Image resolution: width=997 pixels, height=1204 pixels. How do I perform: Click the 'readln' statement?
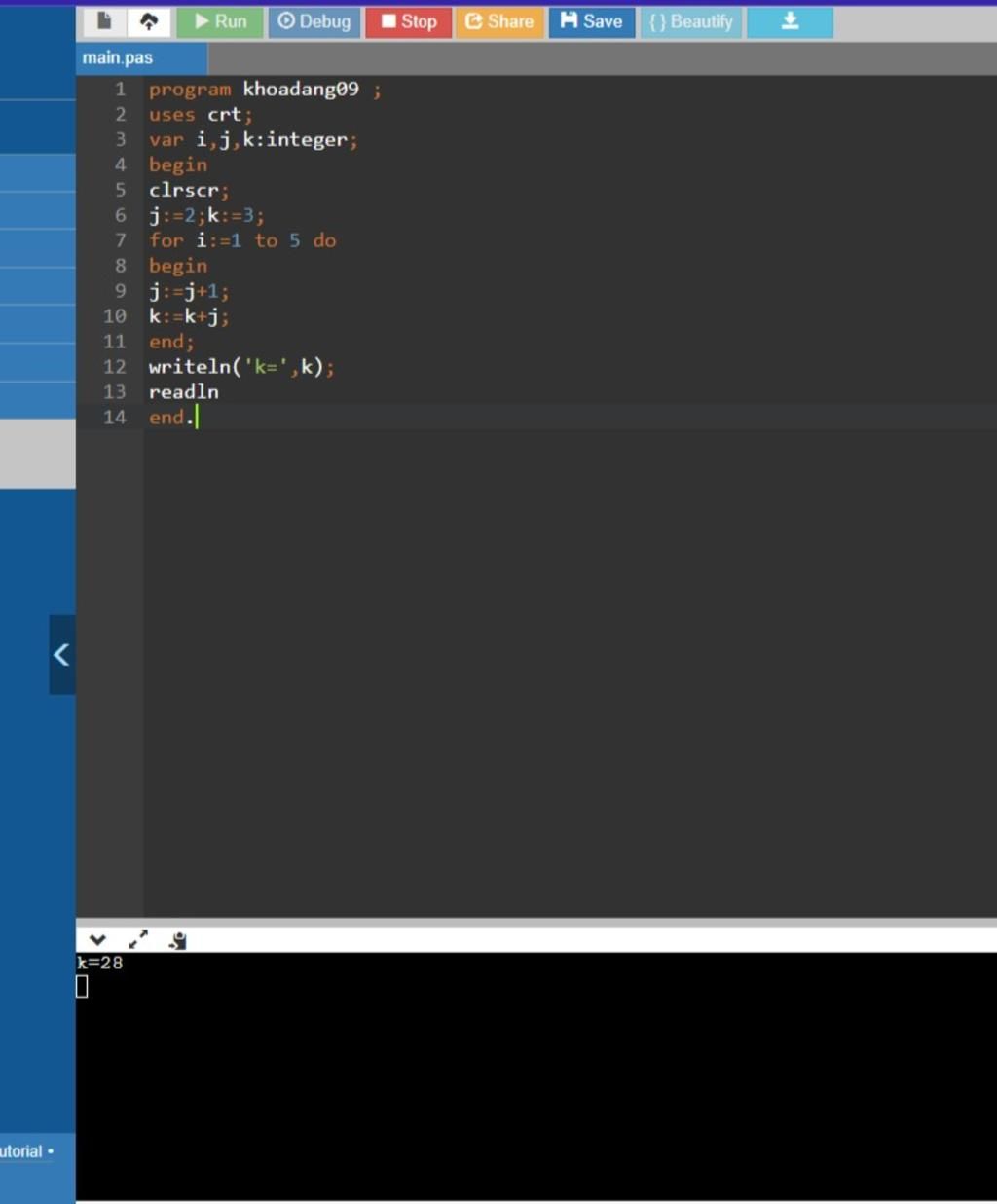pyautogui.click(x=183, y=392)
